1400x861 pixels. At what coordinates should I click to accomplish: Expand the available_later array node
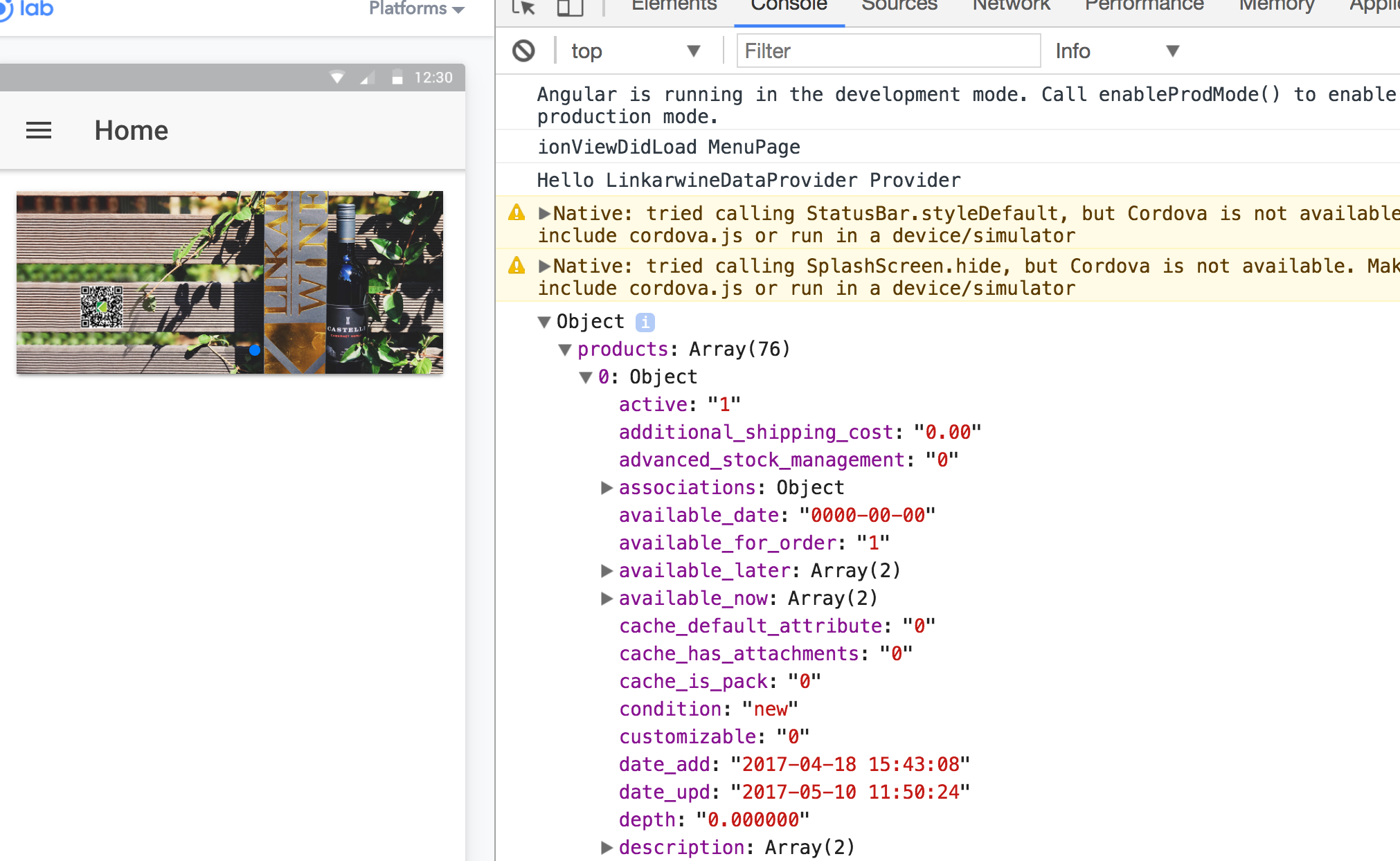click(607, 571)
